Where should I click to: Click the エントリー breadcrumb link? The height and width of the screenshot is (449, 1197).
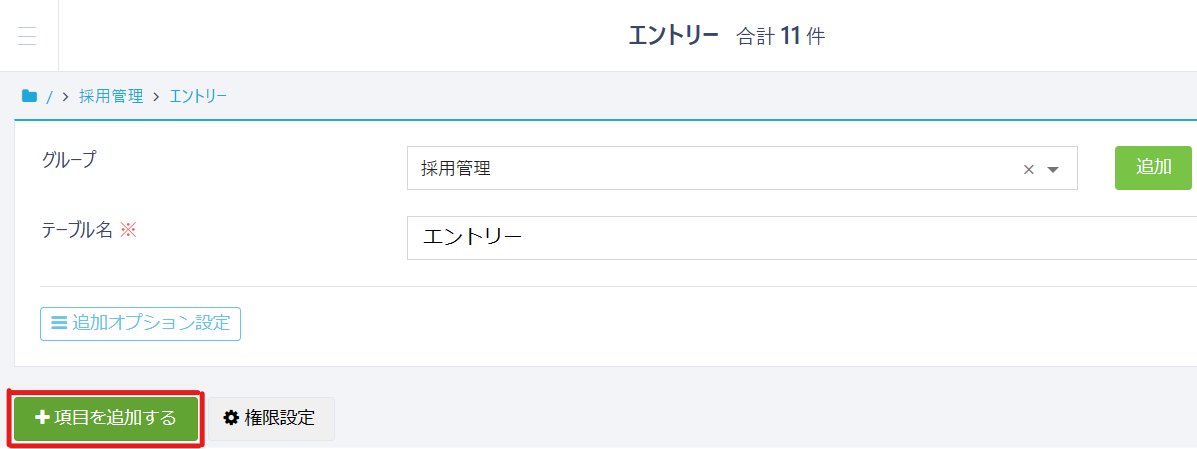click(198, 97)
